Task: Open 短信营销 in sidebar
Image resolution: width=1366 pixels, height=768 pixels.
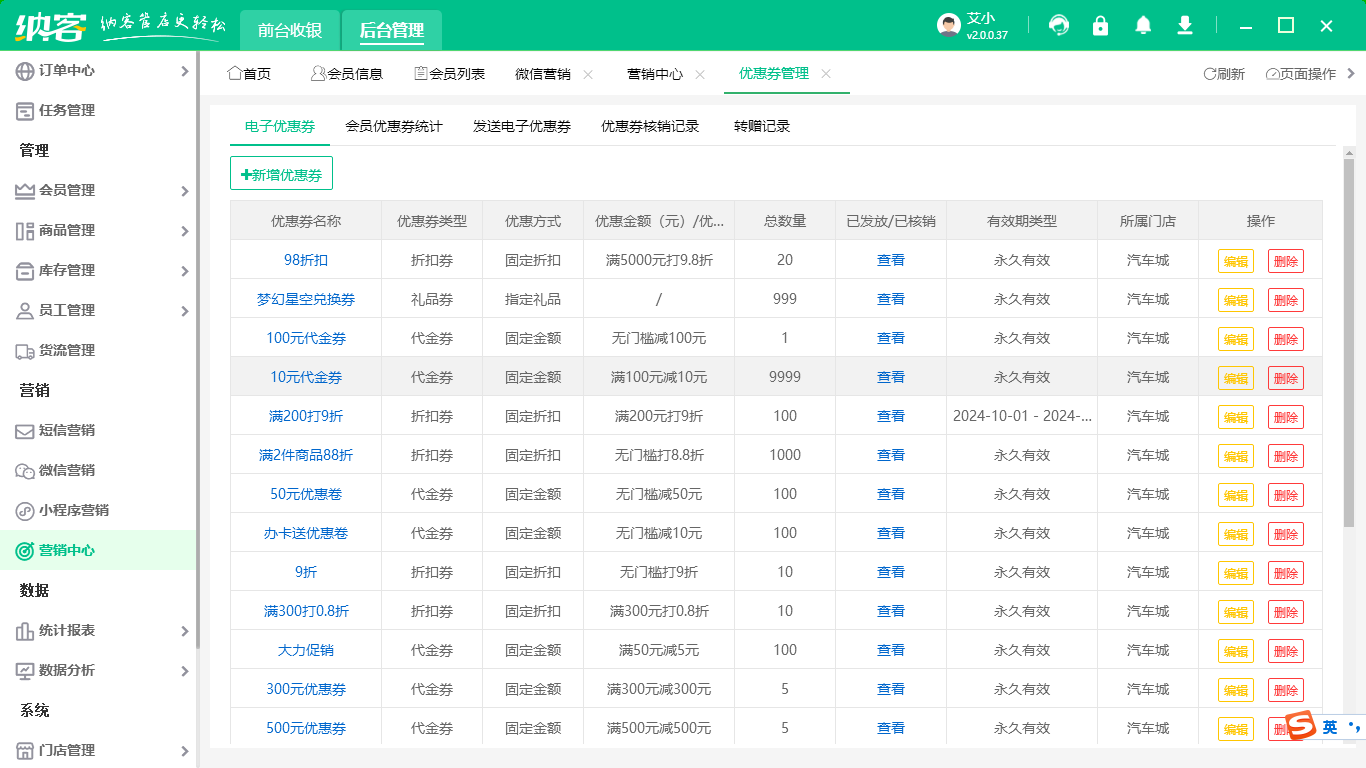Action: coord(66,430)
